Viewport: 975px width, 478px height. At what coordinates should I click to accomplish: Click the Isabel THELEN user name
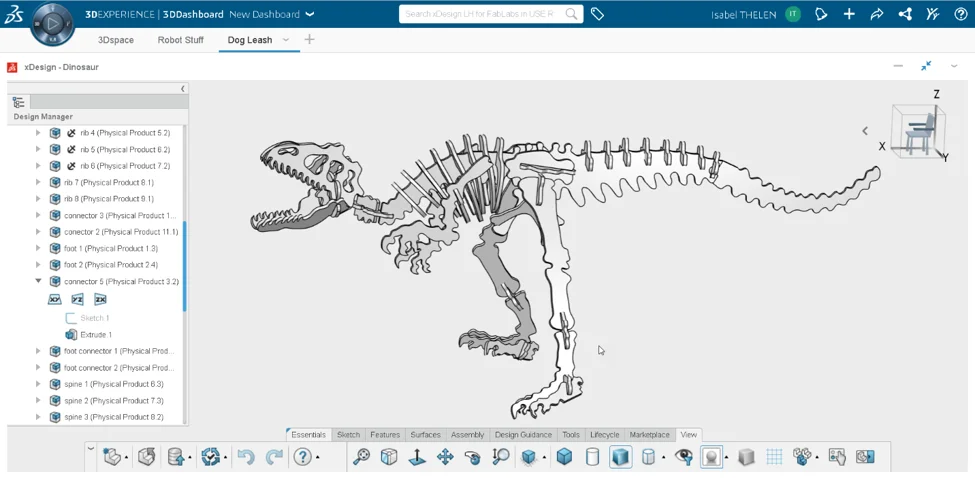pos(744,15)
